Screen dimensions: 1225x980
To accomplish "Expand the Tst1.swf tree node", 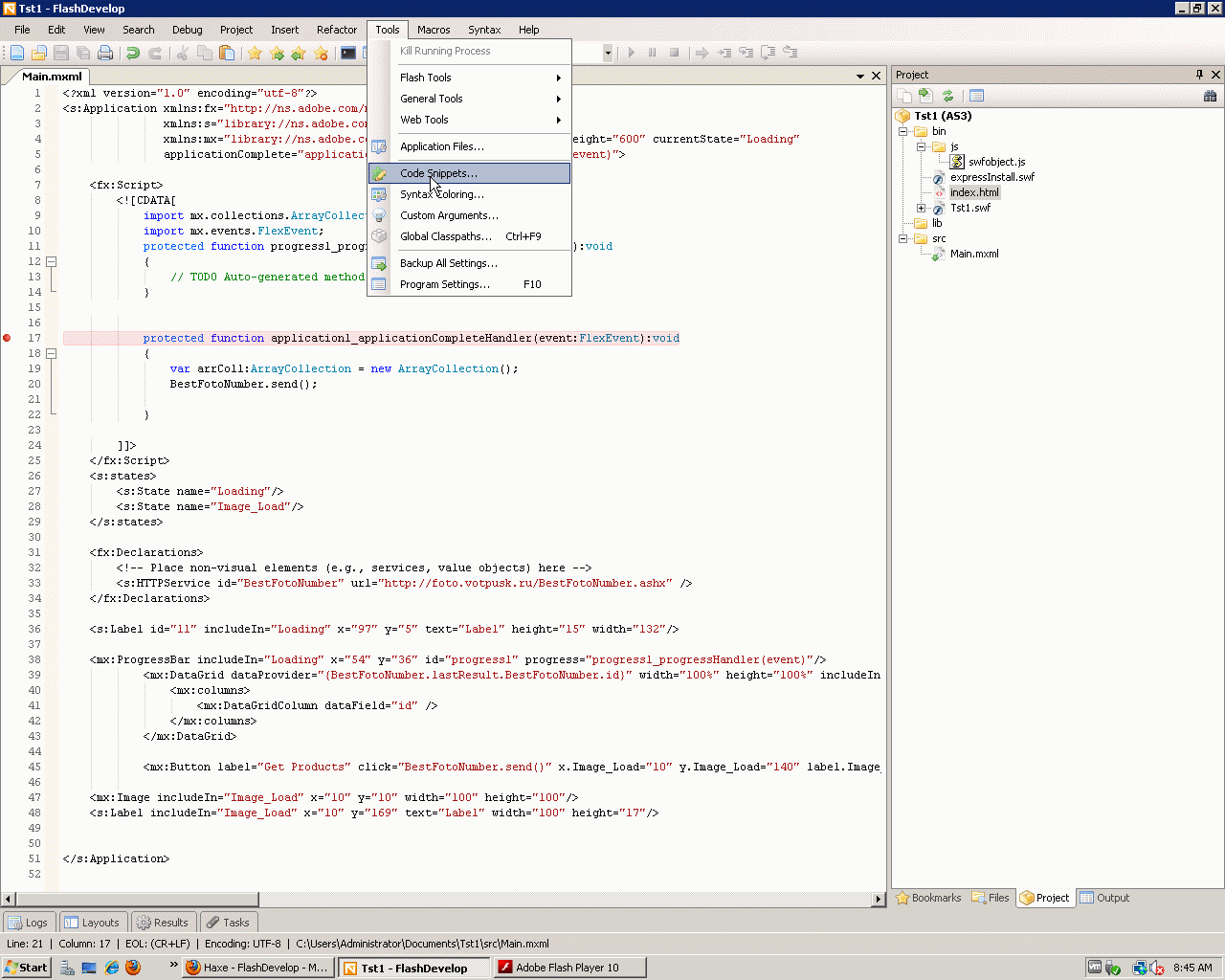I will [921, 208].
